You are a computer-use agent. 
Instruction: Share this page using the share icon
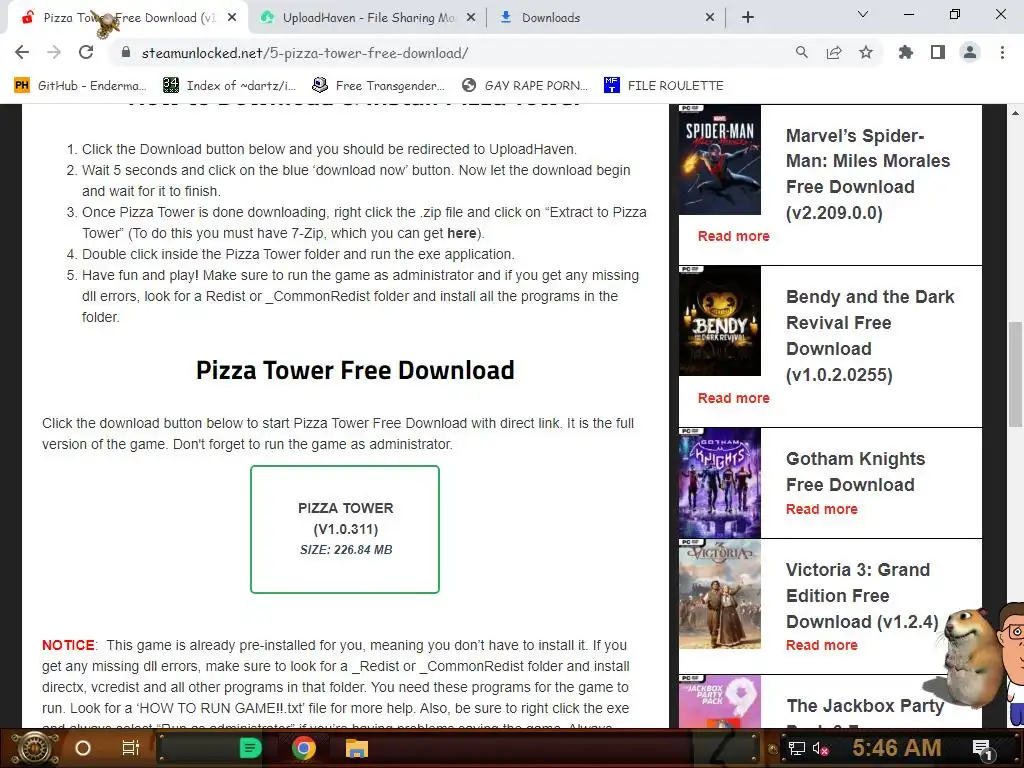point(834,53)
